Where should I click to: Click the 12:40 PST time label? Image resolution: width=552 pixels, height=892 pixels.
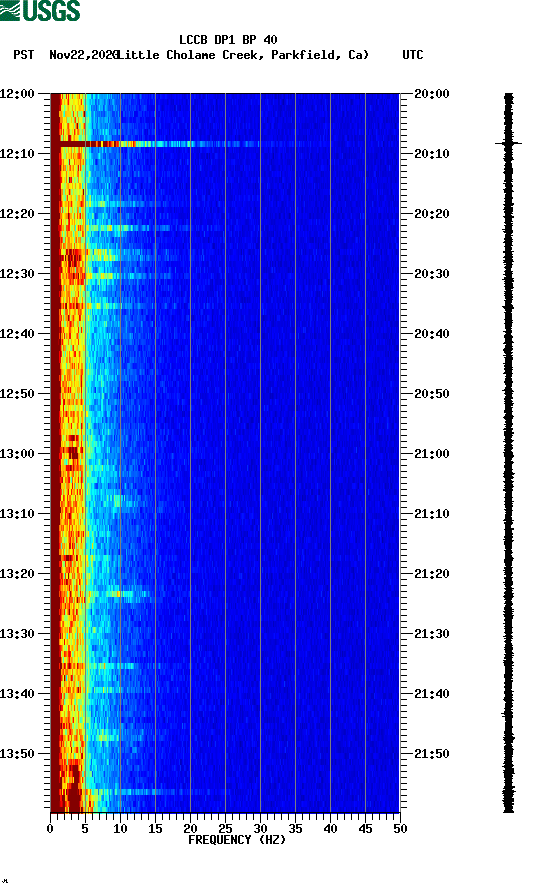click(17, 333)
